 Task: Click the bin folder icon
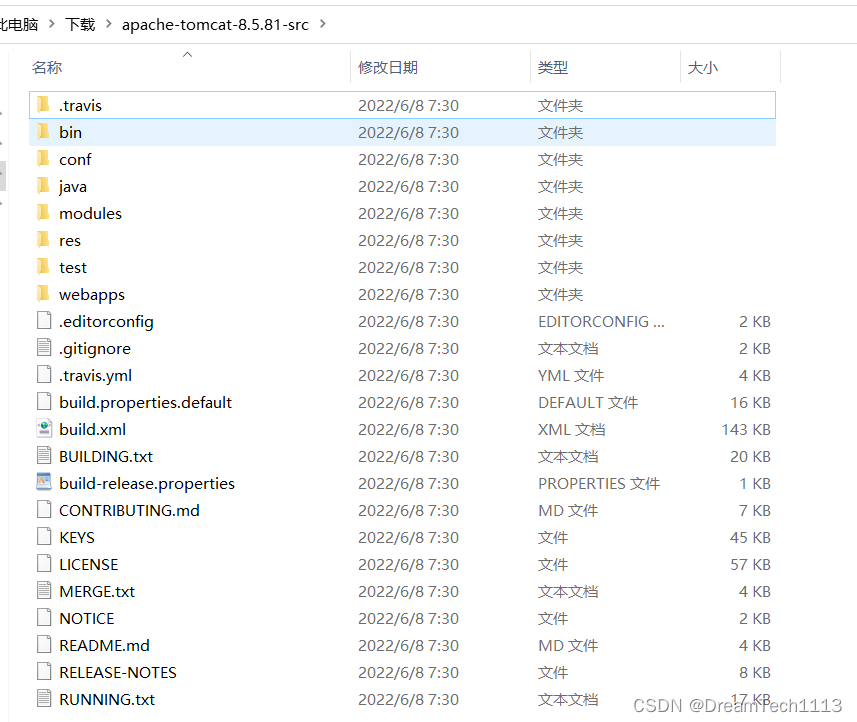pos(44,132)
